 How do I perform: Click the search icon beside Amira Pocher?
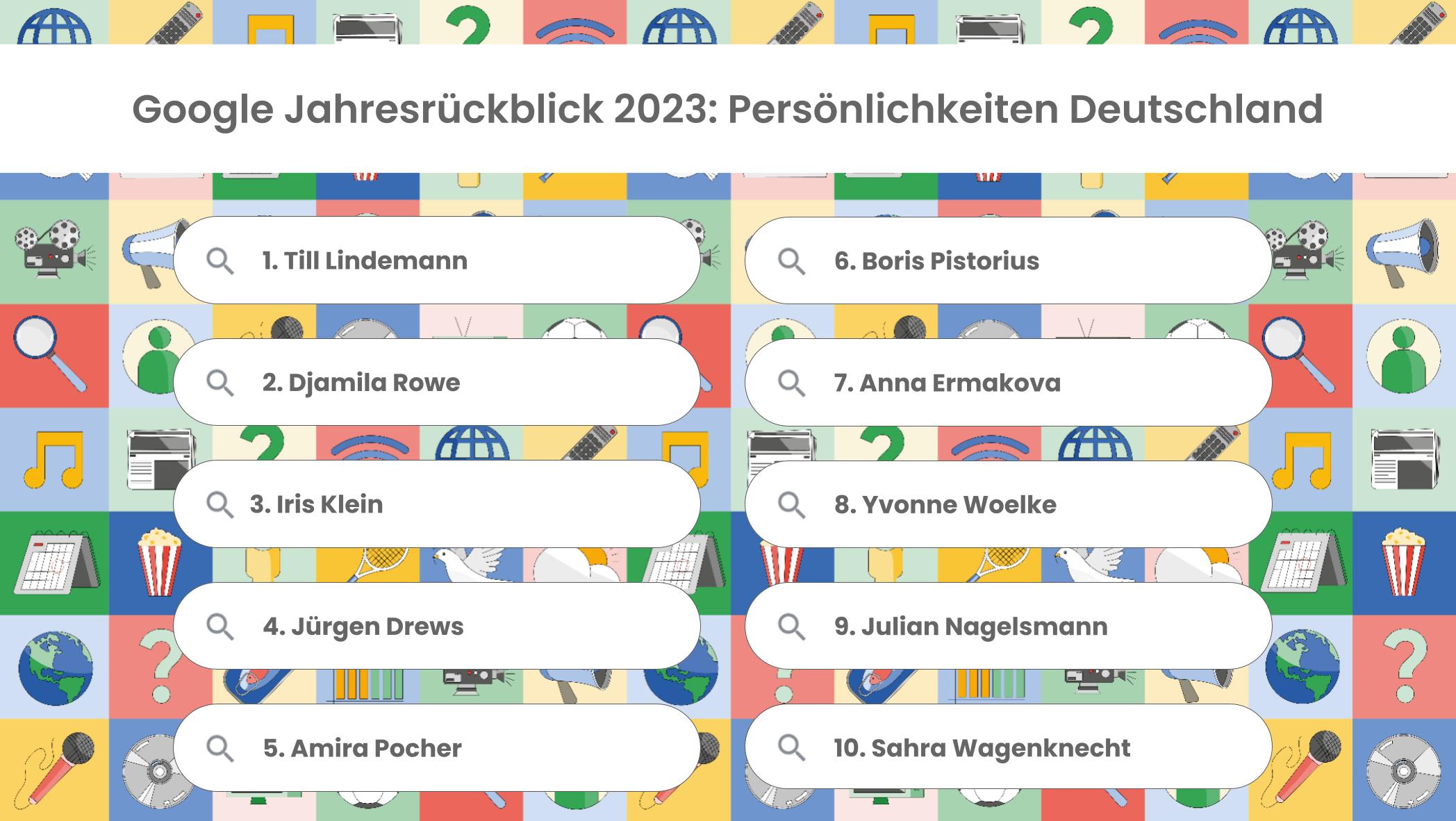[220, 748]
